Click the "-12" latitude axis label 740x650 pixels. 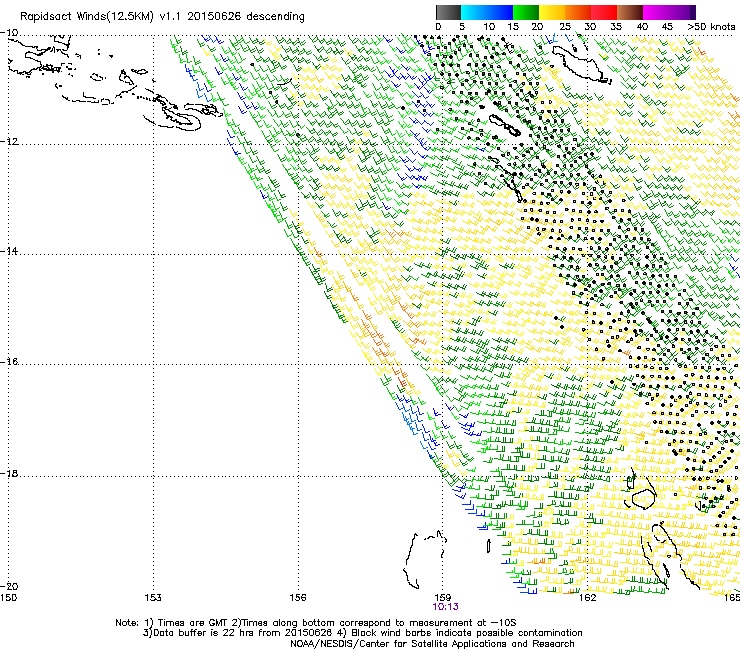coord(9,142)
